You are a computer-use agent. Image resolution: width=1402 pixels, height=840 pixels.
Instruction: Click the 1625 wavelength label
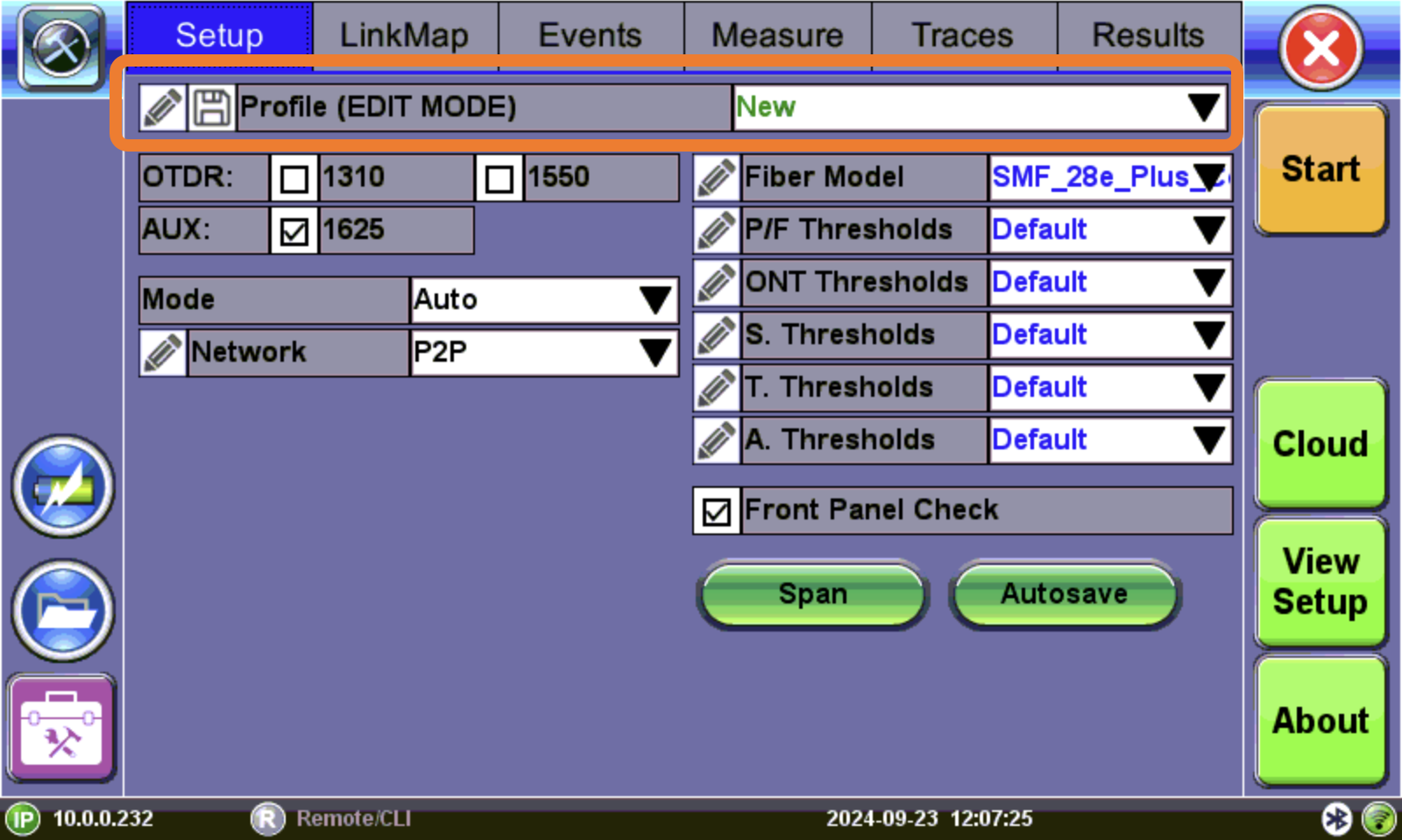[x=396, y=230]
